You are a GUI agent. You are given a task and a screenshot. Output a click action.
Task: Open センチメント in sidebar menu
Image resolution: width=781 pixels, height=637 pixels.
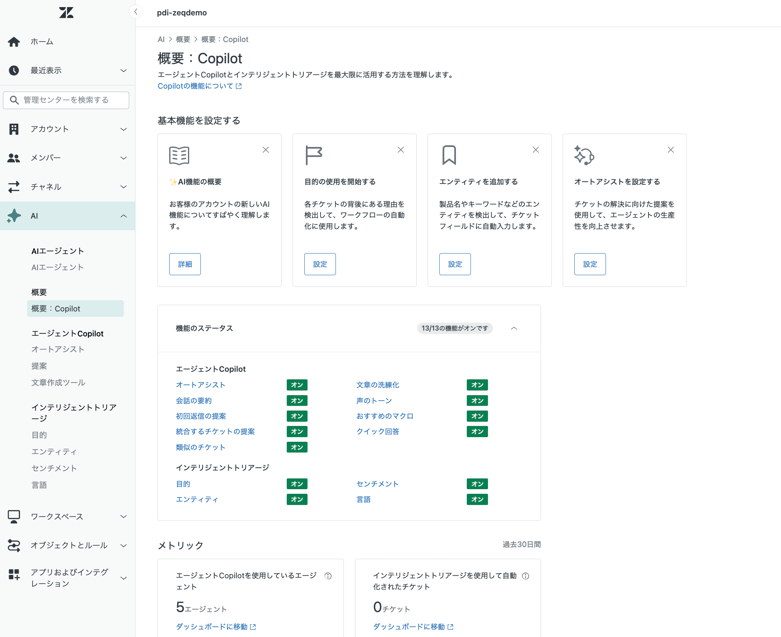54,469
